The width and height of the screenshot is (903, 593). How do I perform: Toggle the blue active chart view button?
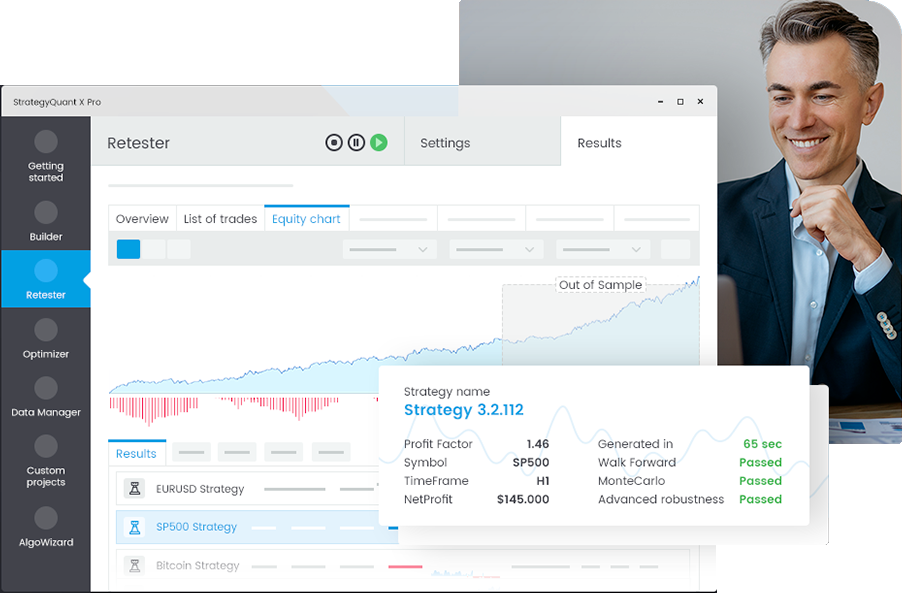tap(128, 249)
